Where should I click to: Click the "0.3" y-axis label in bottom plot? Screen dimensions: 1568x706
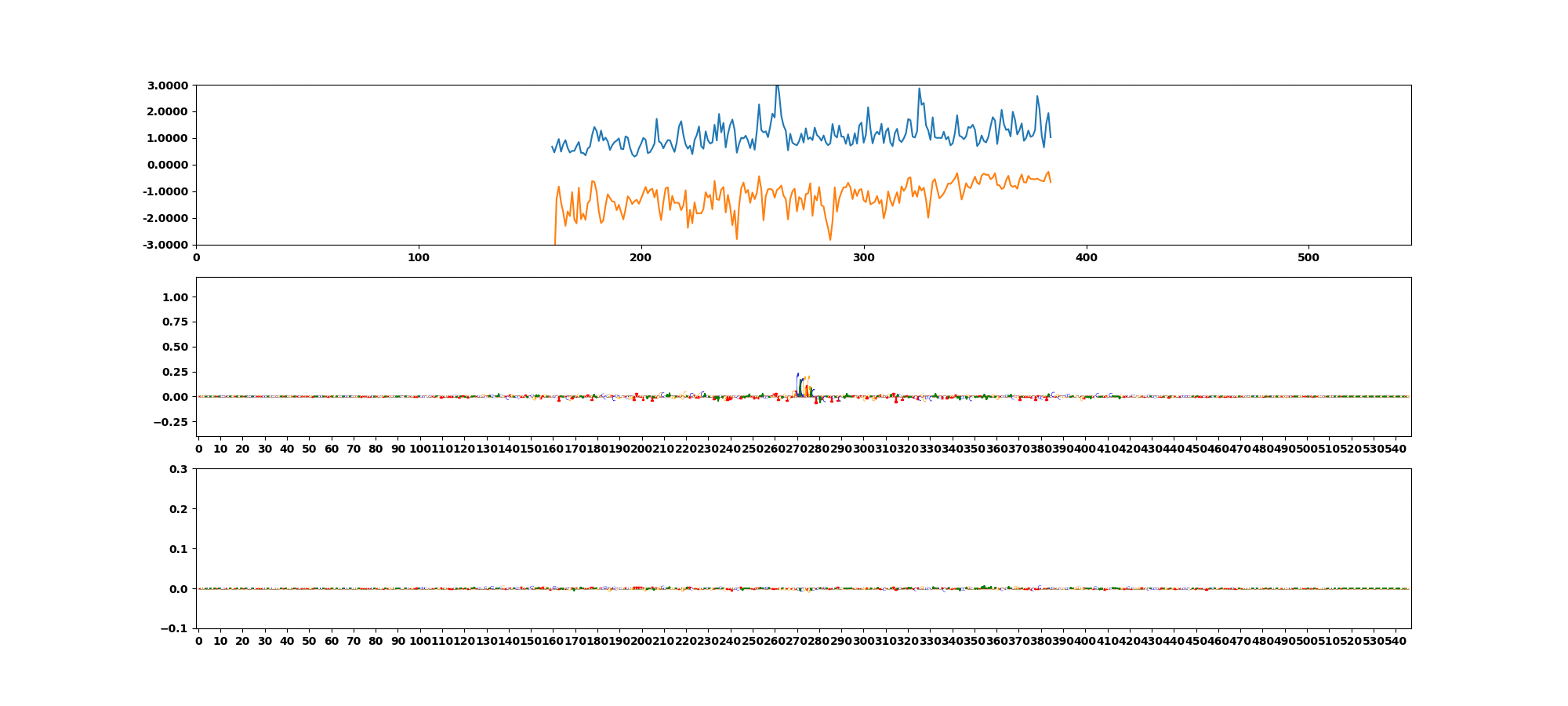pos(179,469)
